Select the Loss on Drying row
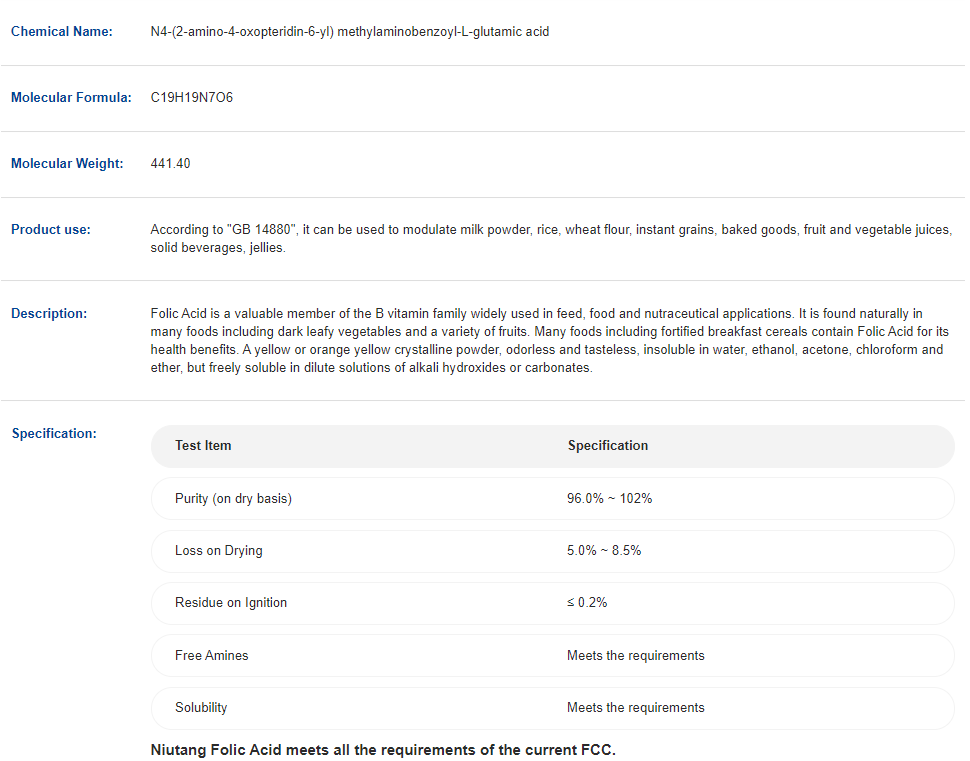This screenshot has width=970, height=761. 552,551
